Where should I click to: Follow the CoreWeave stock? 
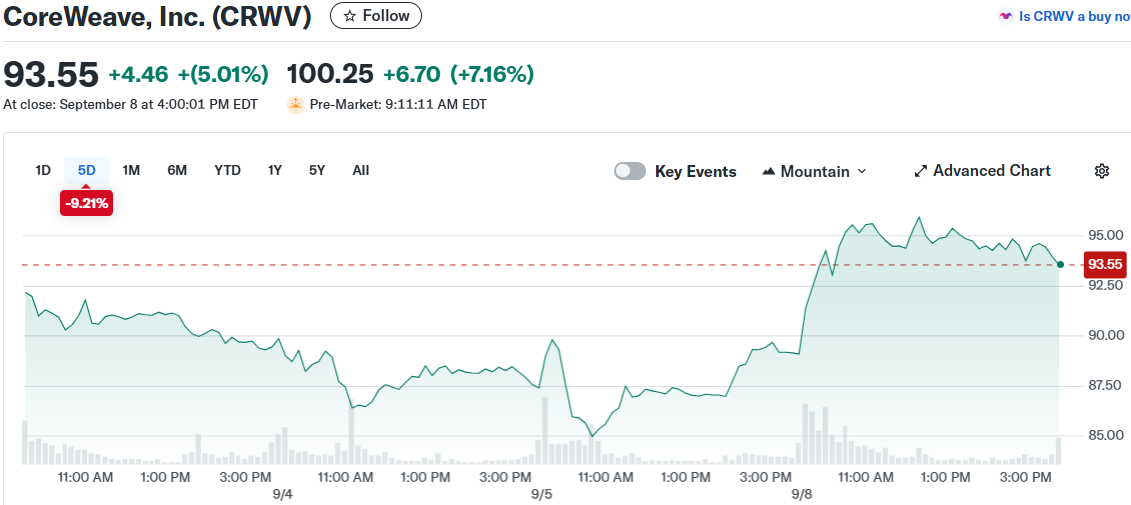(376, 16)
